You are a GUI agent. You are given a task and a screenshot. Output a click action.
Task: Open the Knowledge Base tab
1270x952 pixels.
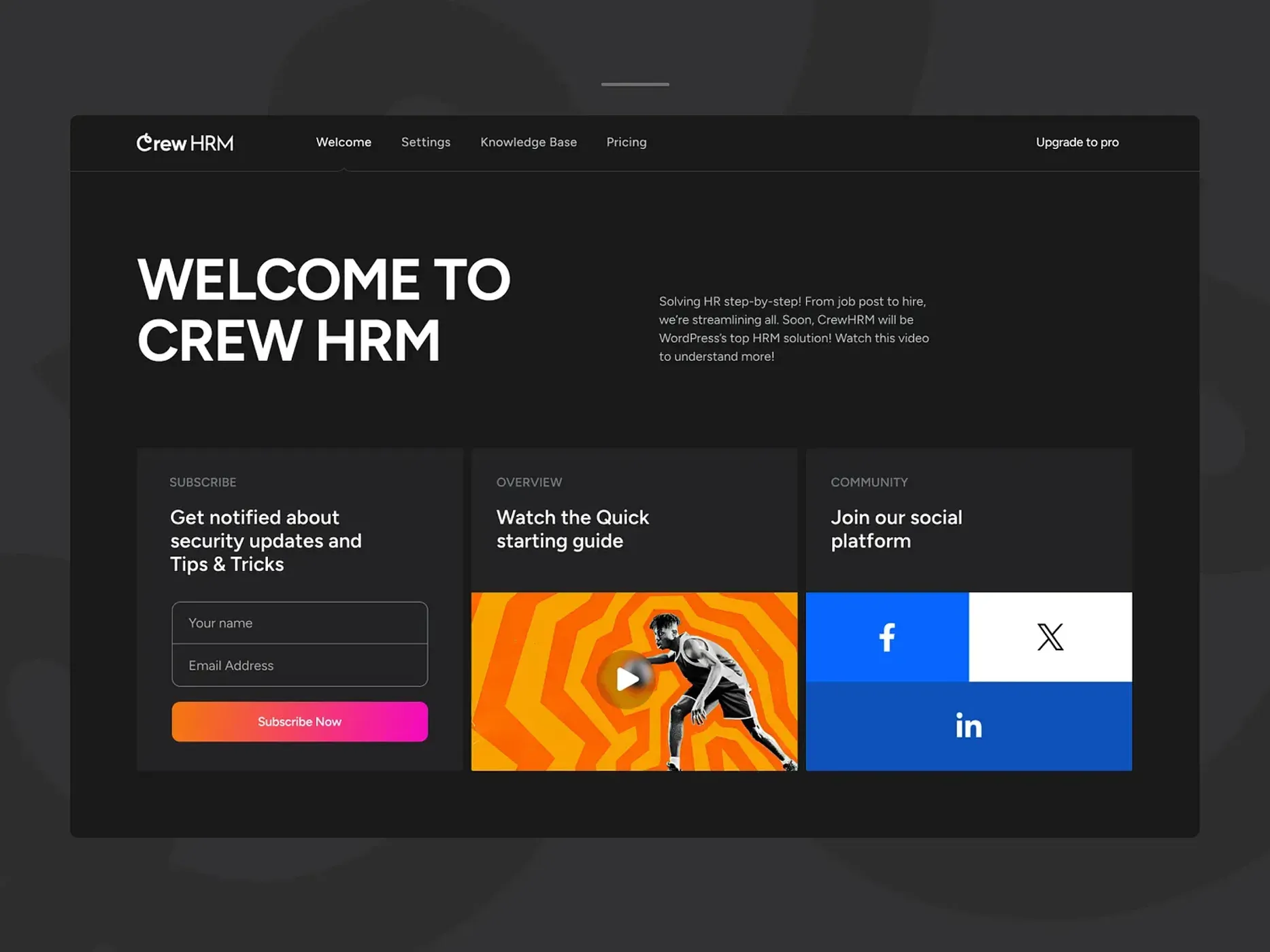[x=529, y=142]
